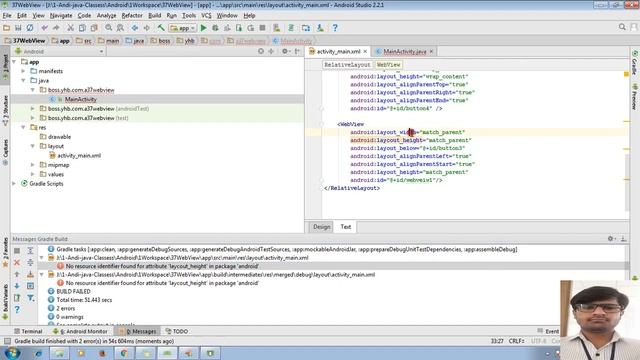640x360 pixels.
Task: Click the filter icon in Messages panel
Action: [x=31, y=298]
